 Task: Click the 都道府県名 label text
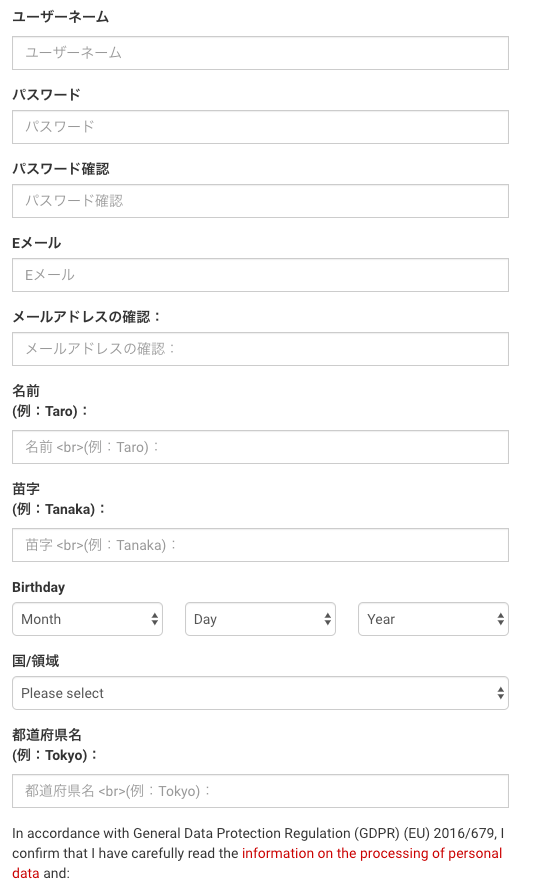click(47, 735)
